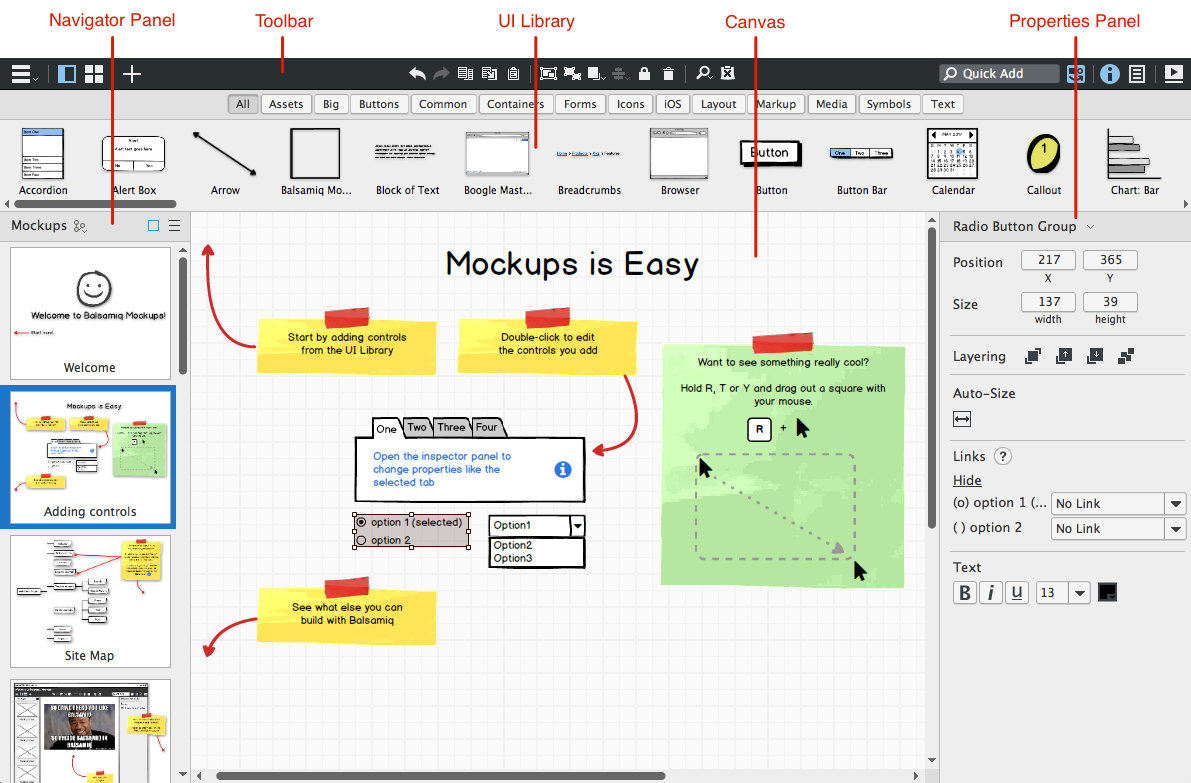This screenshot has width=1191, height=783.
Task: Start the fullscreen presentation mode
Action: click(x=1173, y=73)
